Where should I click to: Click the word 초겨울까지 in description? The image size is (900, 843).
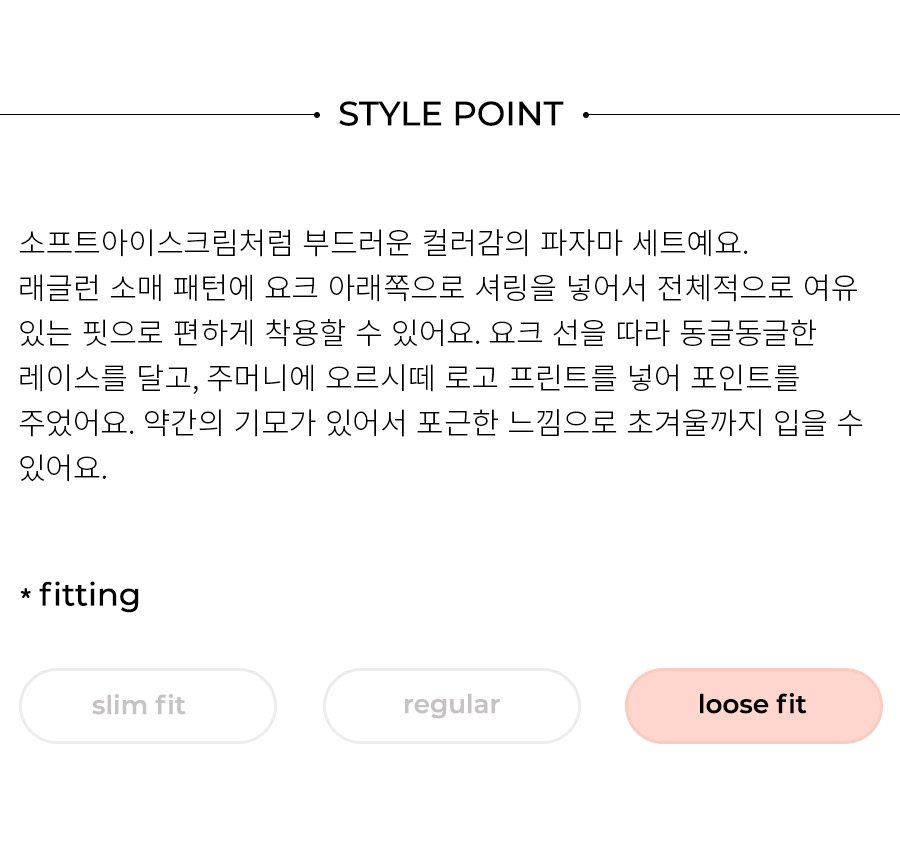coord(695,423)
